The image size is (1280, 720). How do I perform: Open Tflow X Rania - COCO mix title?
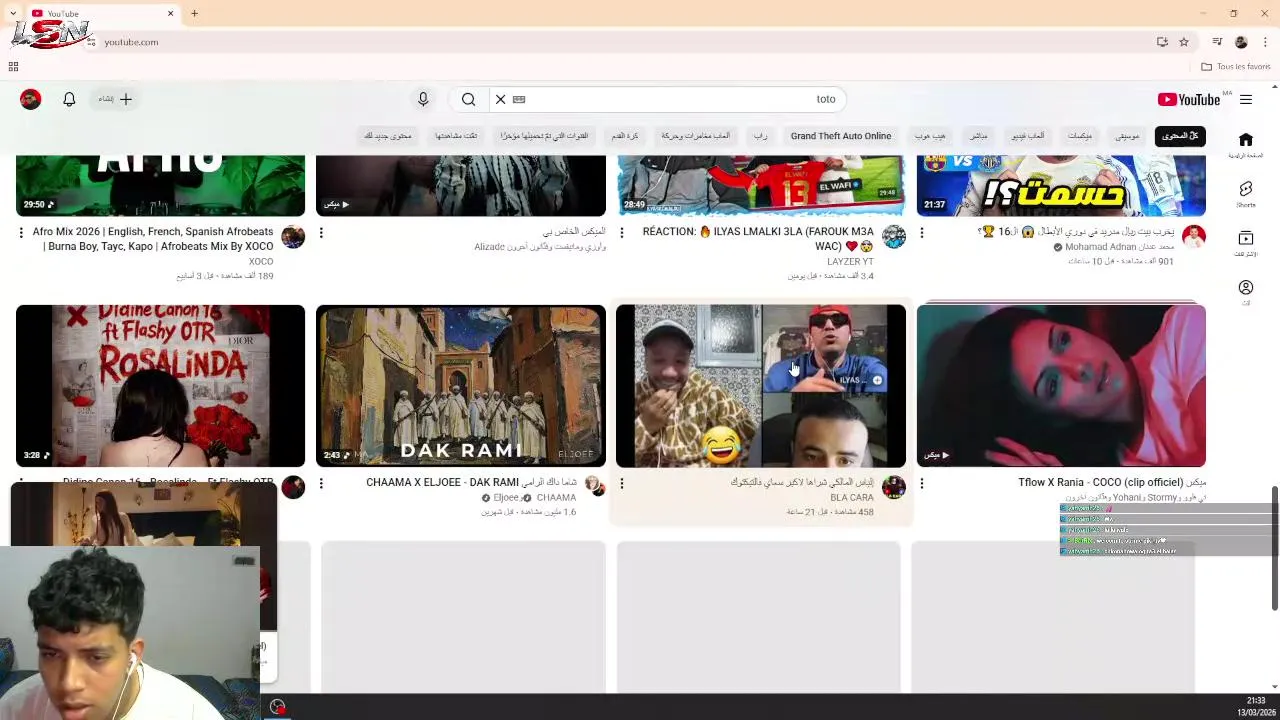click(1112, 482)
